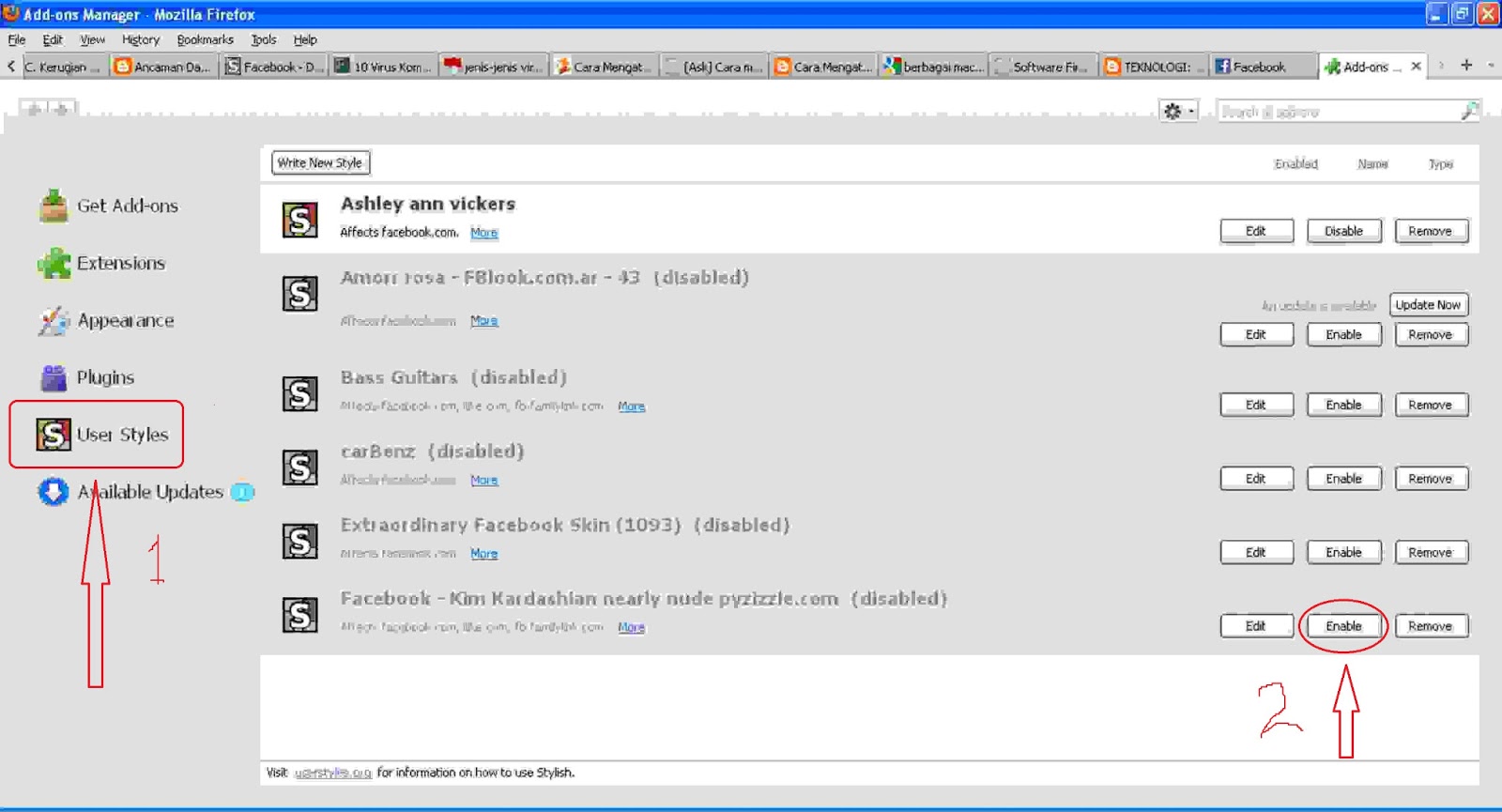
Task: Go back in add-ons history
Action: click(x=34, y=110)
